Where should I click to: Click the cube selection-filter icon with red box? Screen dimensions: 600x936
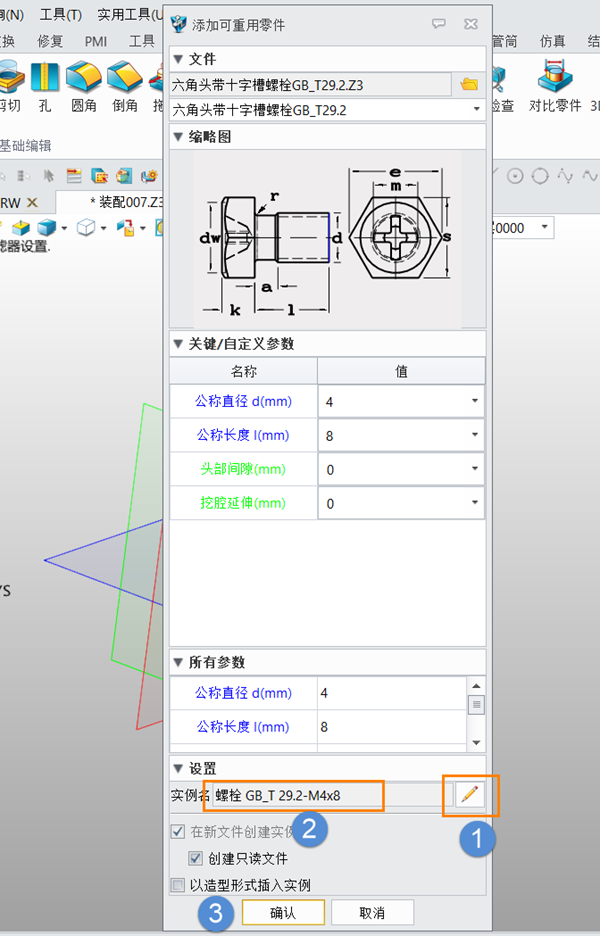(x=99, y=176)
